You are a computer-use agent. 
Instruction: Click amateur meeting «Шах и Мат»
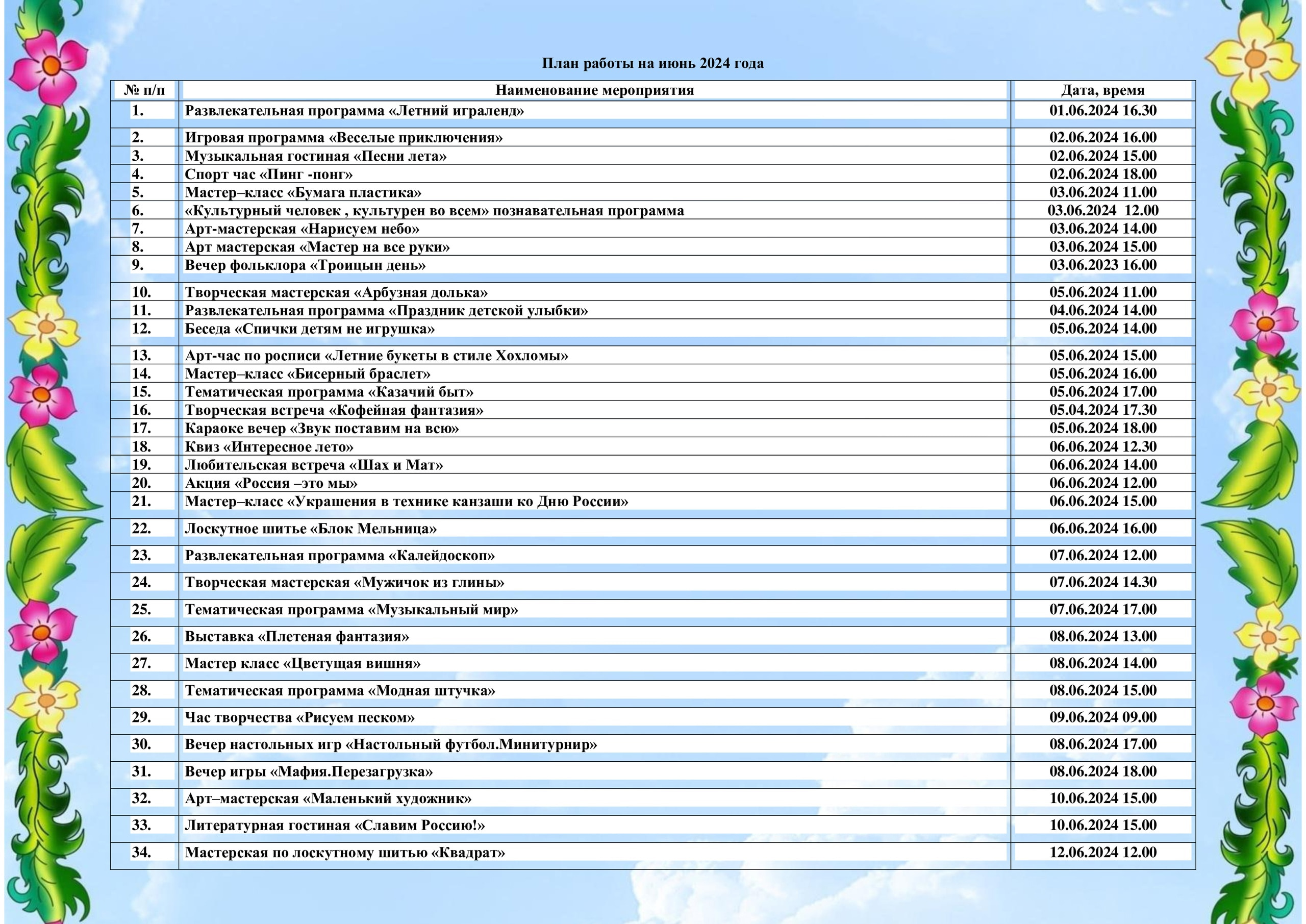tap(314, 465)
